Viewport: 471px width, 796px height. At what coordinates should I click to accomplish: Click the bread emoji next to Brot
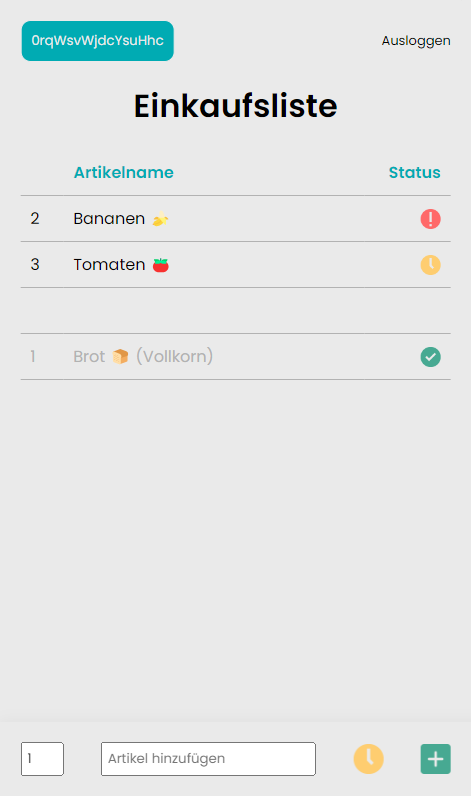120,357
